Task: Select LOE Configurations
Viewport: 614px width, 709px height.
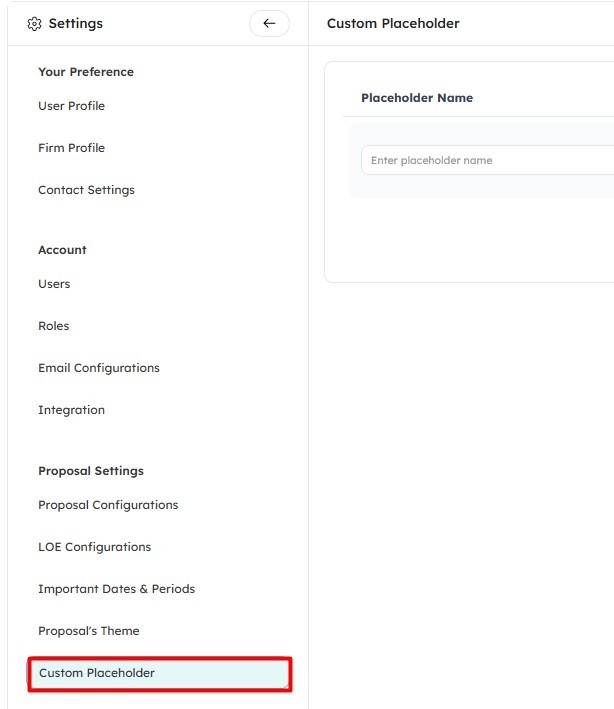Action: (94, 547)
